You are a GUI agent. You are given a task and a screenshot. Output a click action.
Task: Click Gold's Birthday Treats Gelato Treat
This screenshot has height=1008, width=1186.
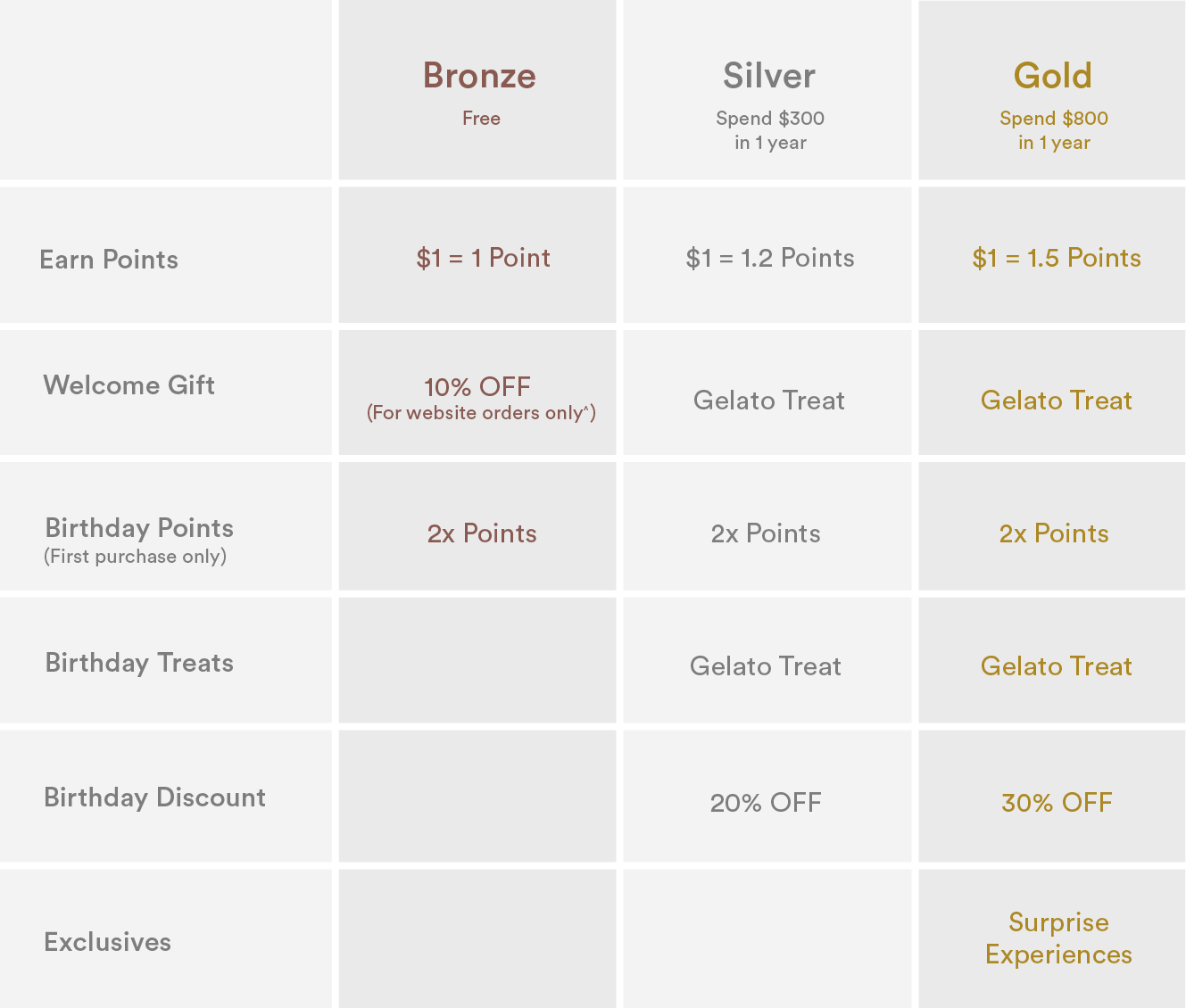tap(1057, 666)
